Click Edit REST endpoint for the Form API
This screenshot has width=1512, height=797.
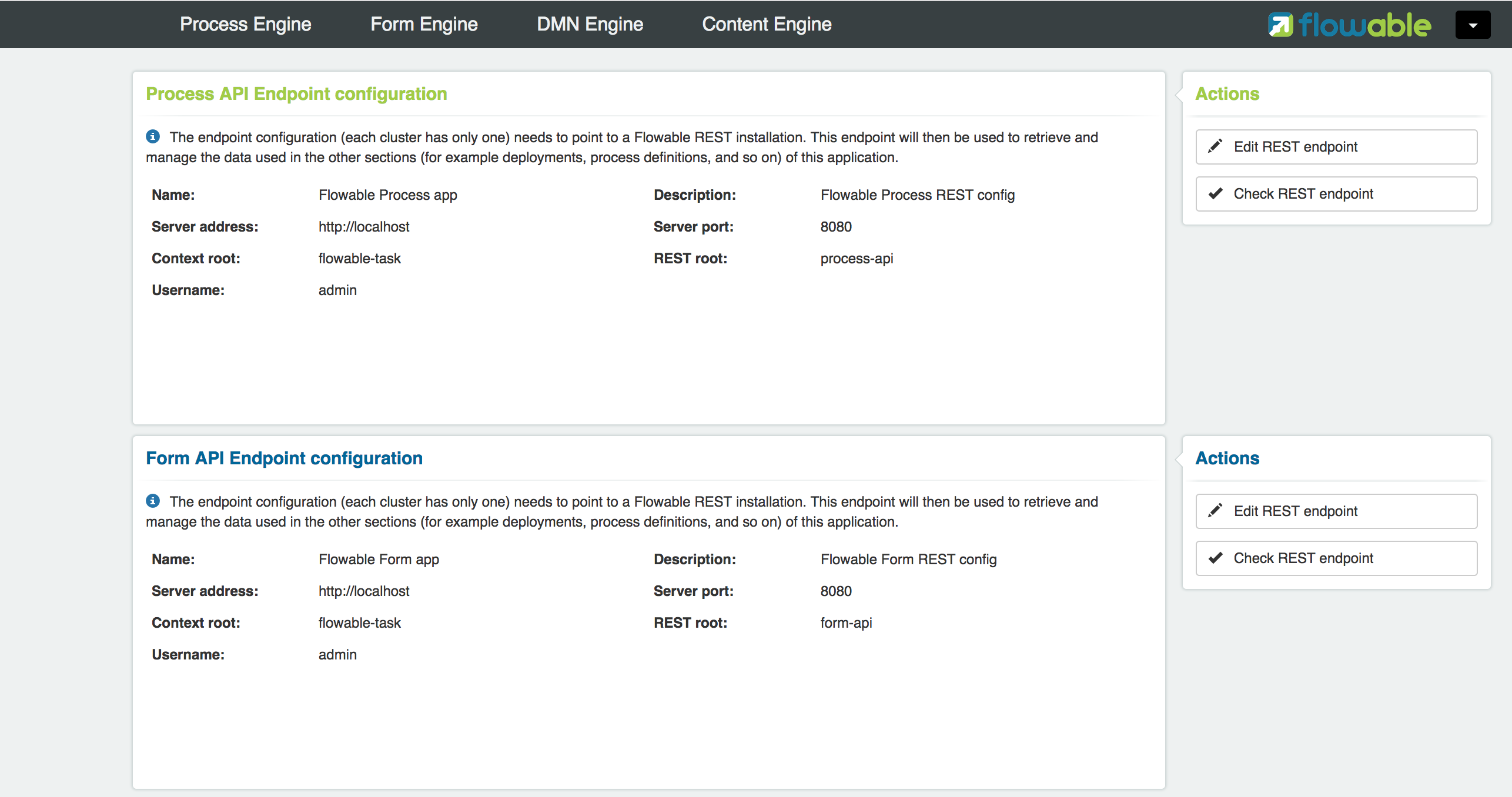click(x=1336, y=511)
